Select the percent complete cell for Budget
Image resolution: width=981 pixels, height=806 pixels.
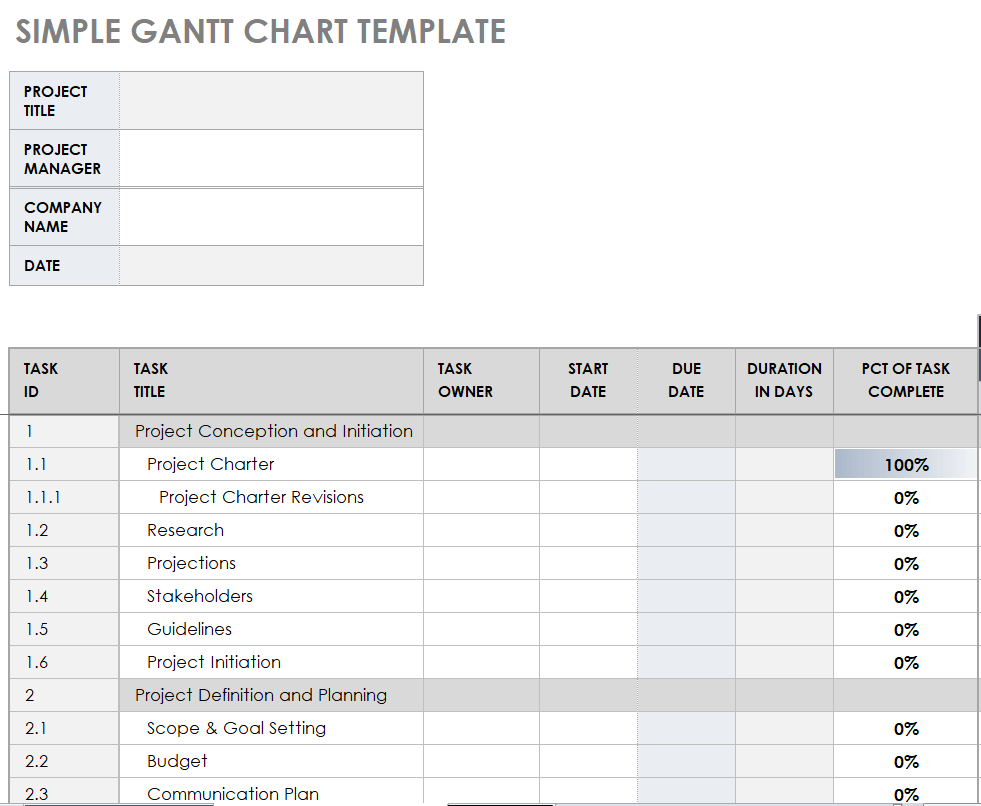[x=905, y=762]
